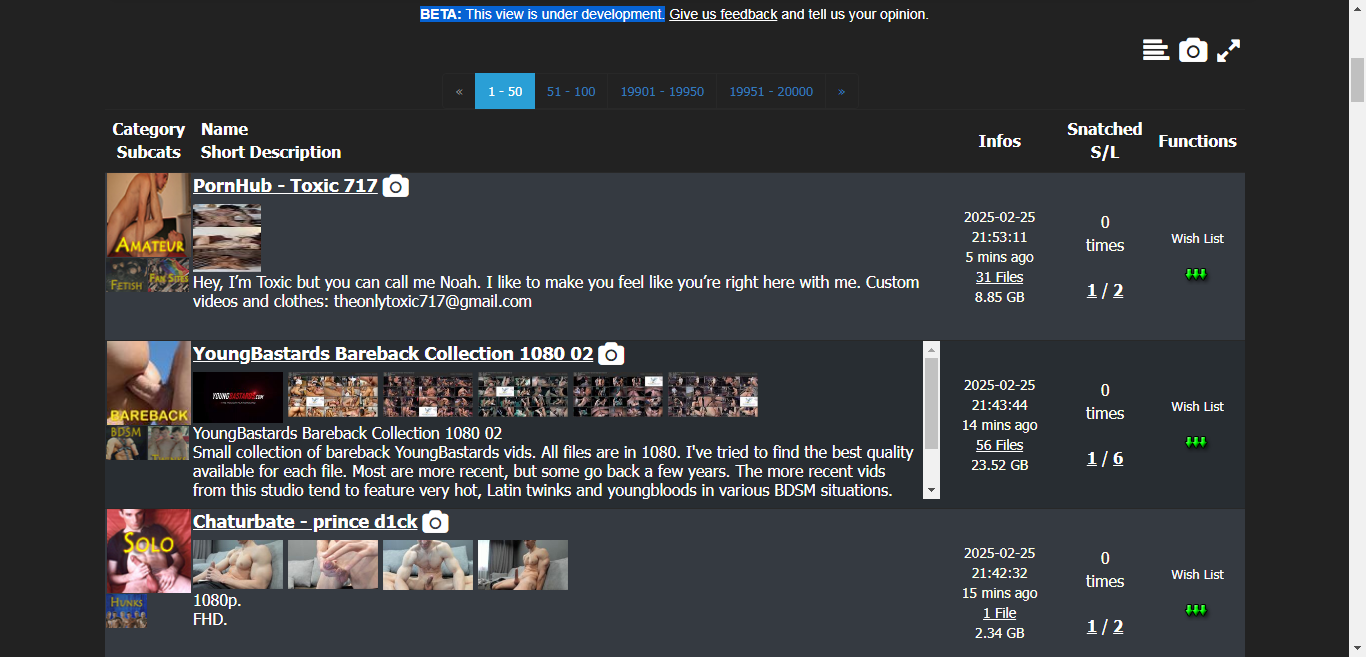The width and height of the screenshot is (1366, 657).
Task: Download second torrent via green arrows icon
Action: pos(1197,442)
